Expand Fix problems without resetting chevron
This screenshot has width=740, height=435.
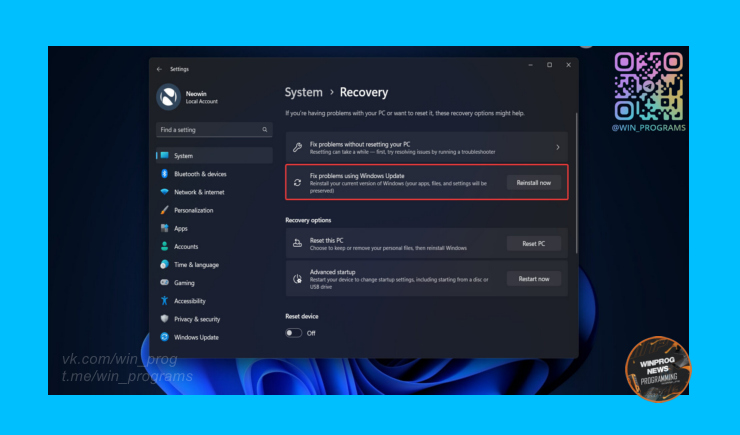coord(557,147)
